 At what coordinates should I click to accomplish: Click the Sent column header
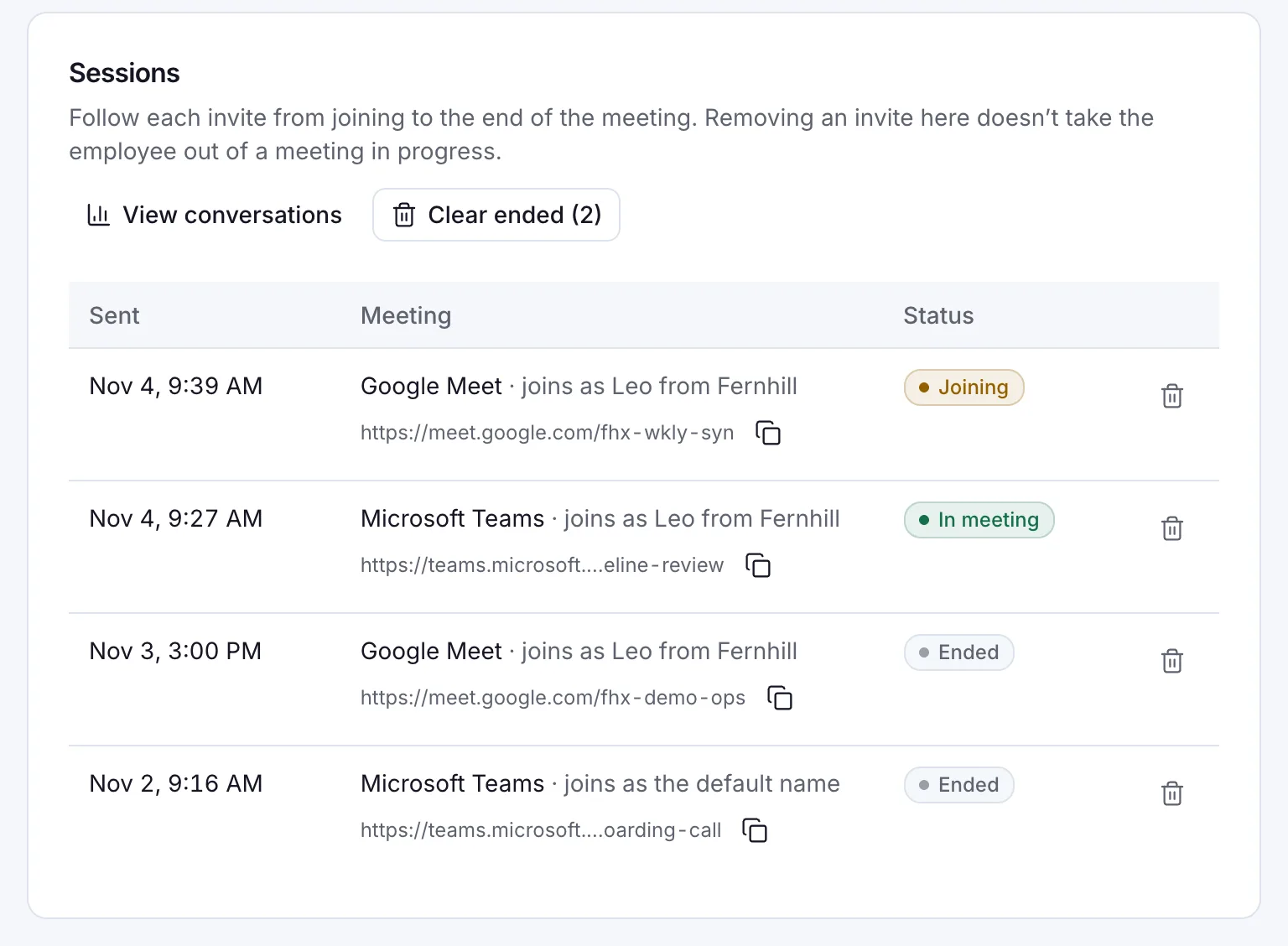(x=114, y=315)
